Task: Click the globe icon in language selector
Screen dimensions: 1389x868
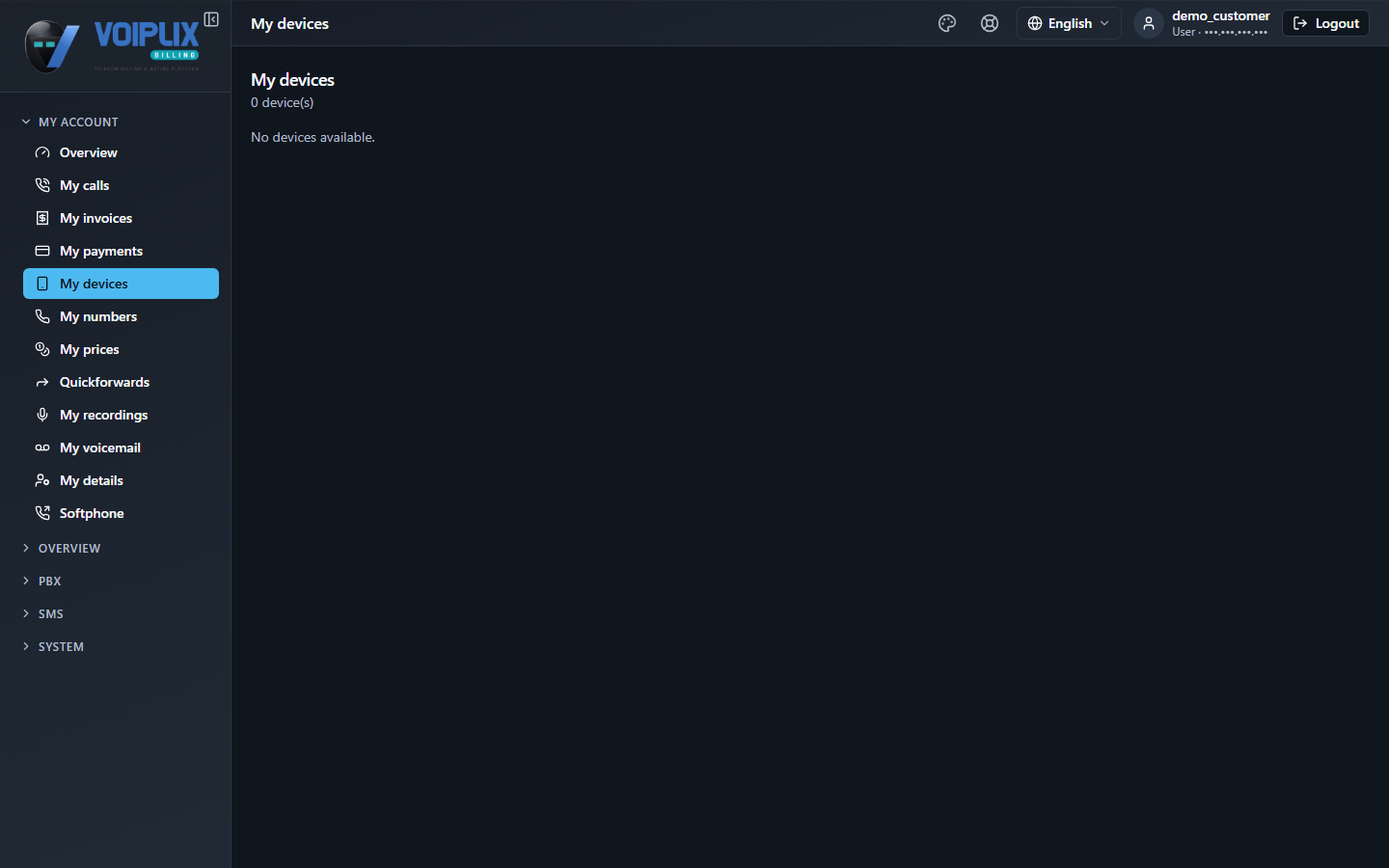Action: click(x=1035, y=23)
